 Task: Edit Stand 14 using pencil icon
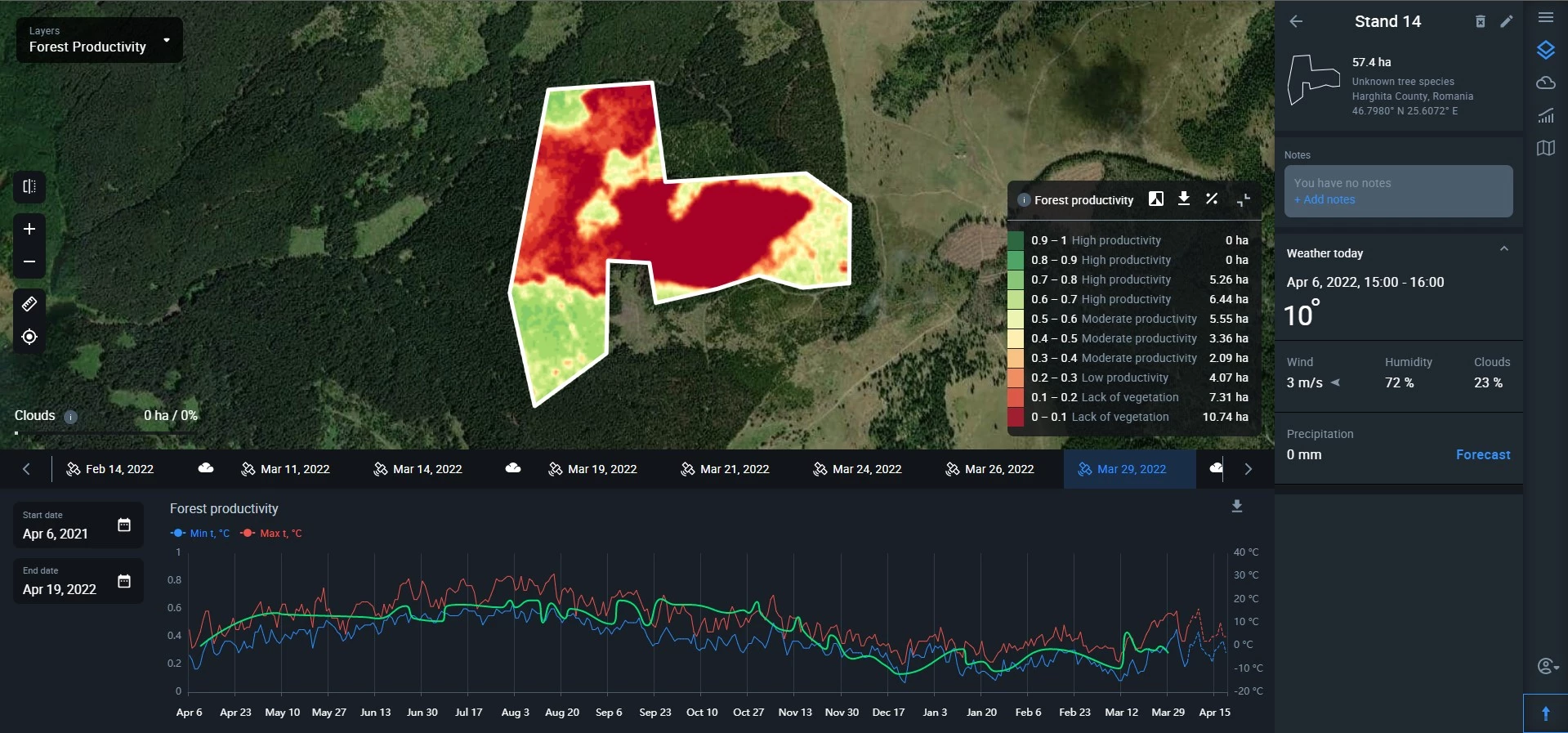(x=1507, y=22)
